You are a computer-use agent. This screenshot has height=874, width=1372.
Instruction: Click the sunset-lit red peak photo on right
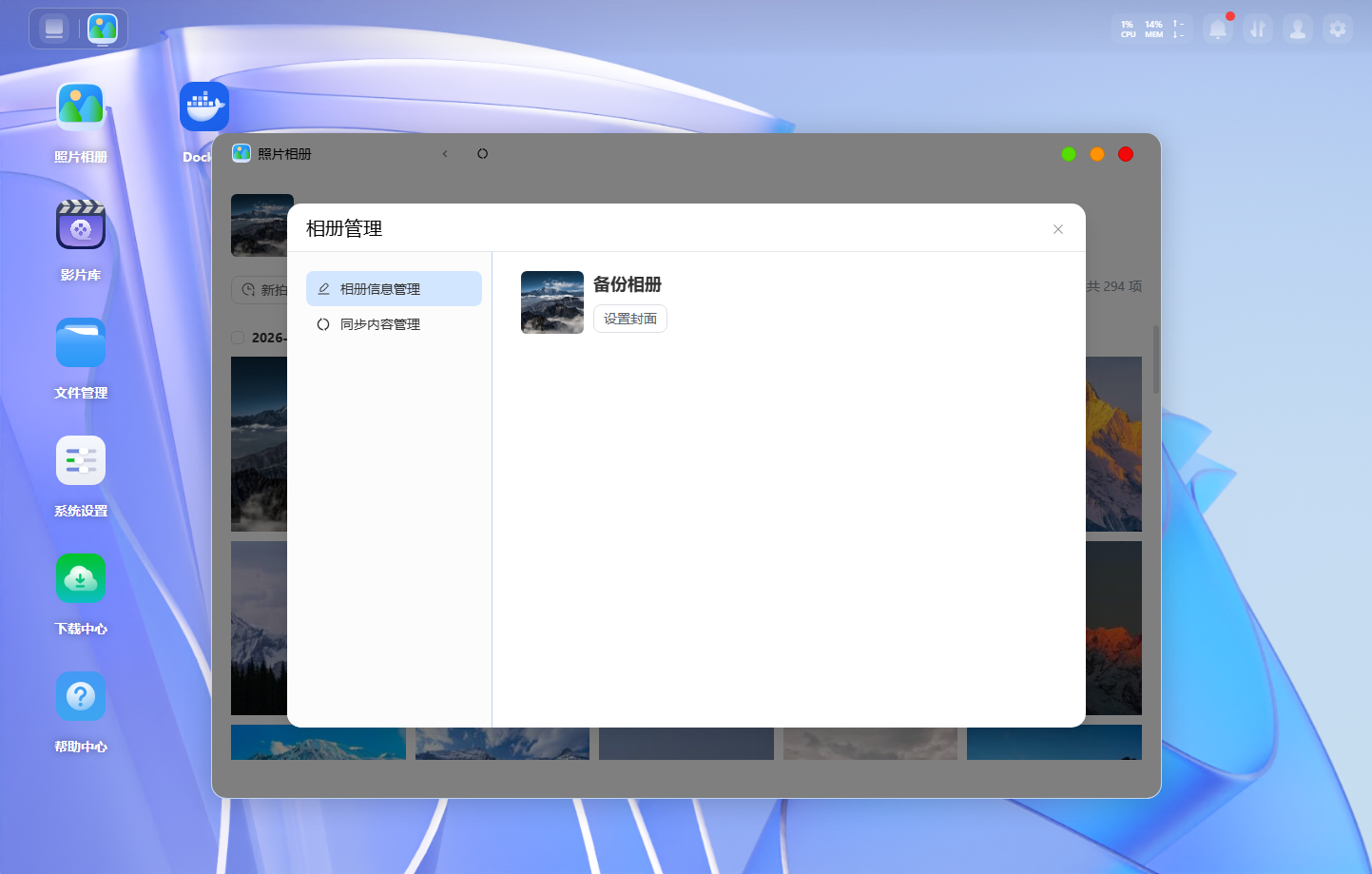coord(1113,628)
